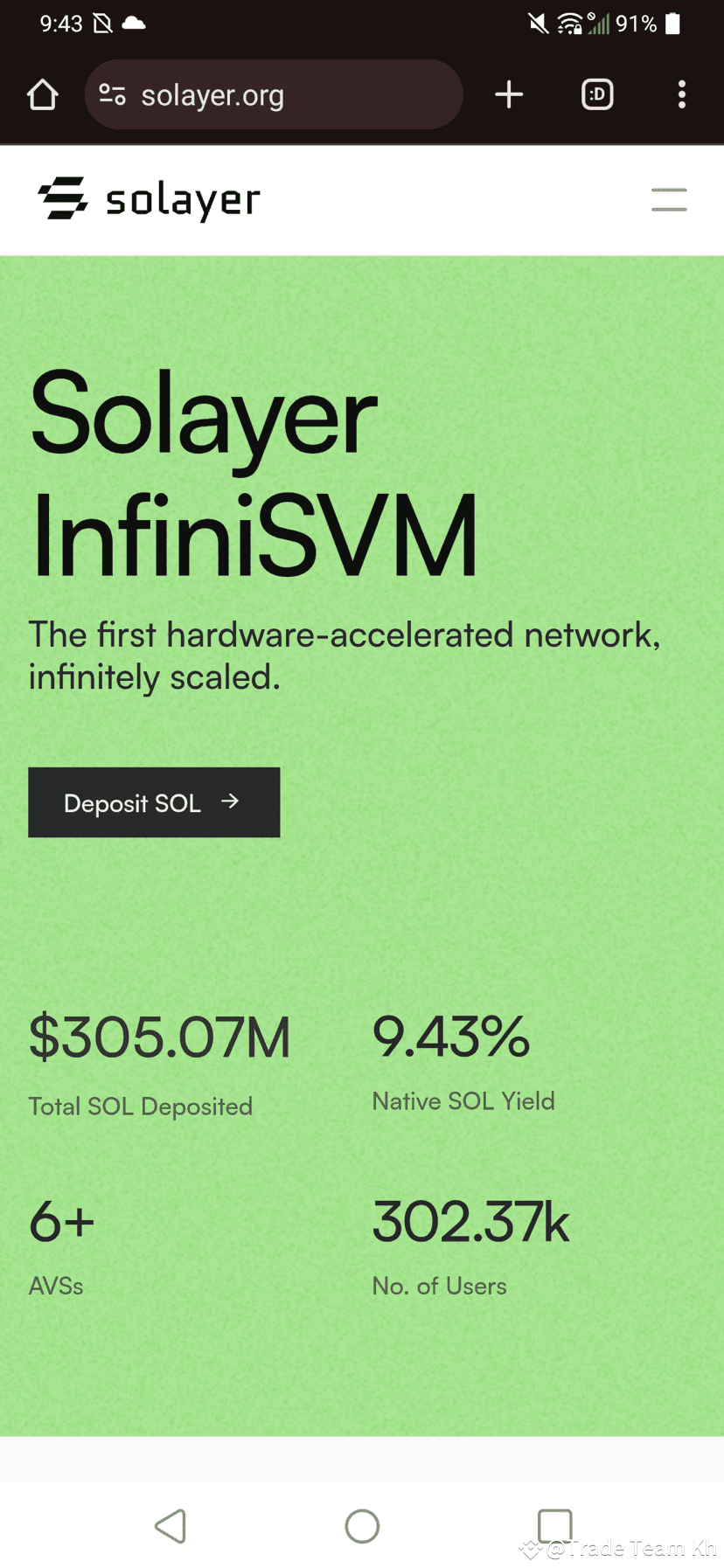Tap the Deposit SOL button
This screenshot has width=724, height=1568.
click(154, 801)
